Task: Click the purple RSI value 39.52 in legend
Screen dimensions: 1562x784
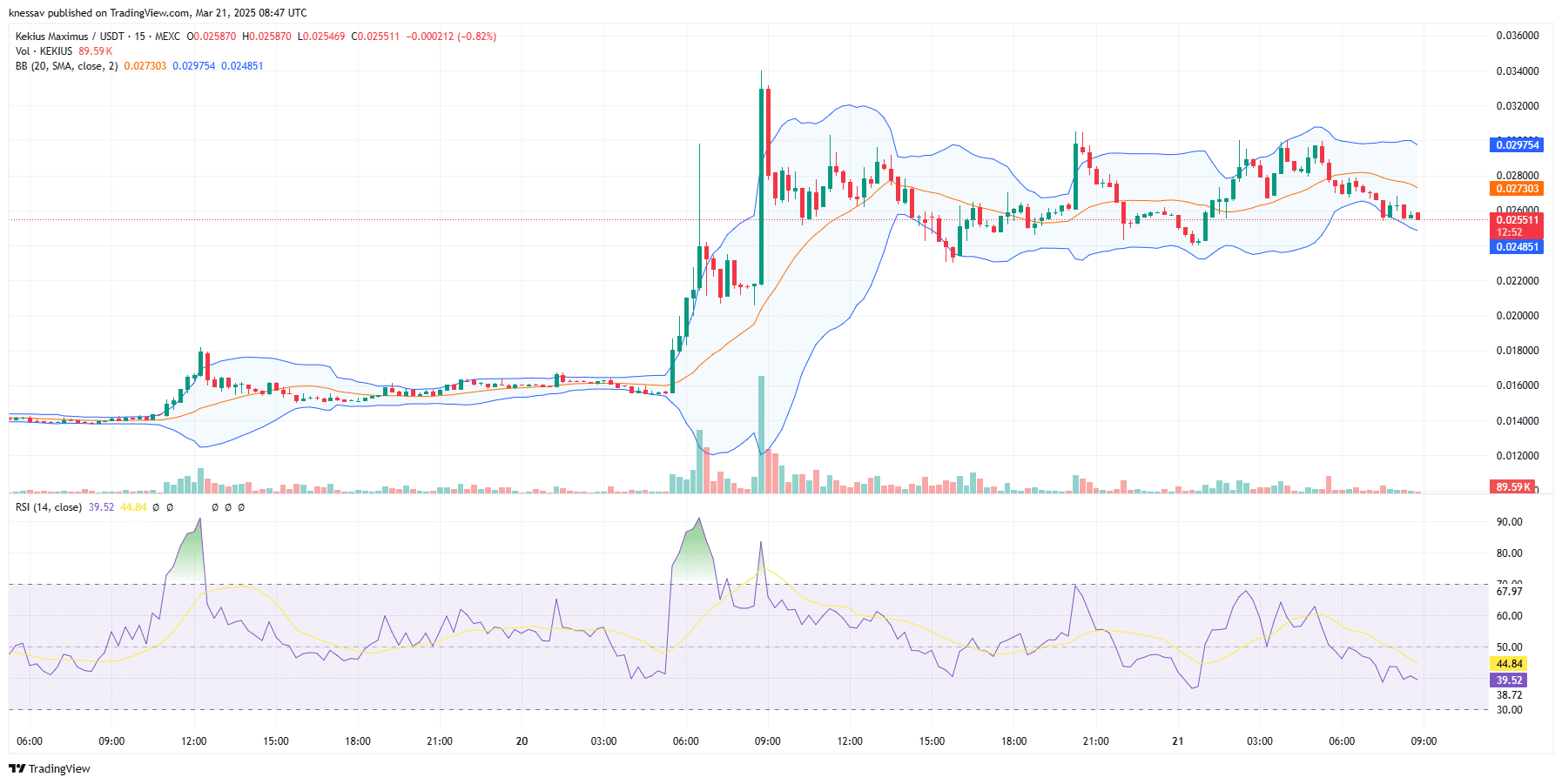Action: [x=101, y=507]
